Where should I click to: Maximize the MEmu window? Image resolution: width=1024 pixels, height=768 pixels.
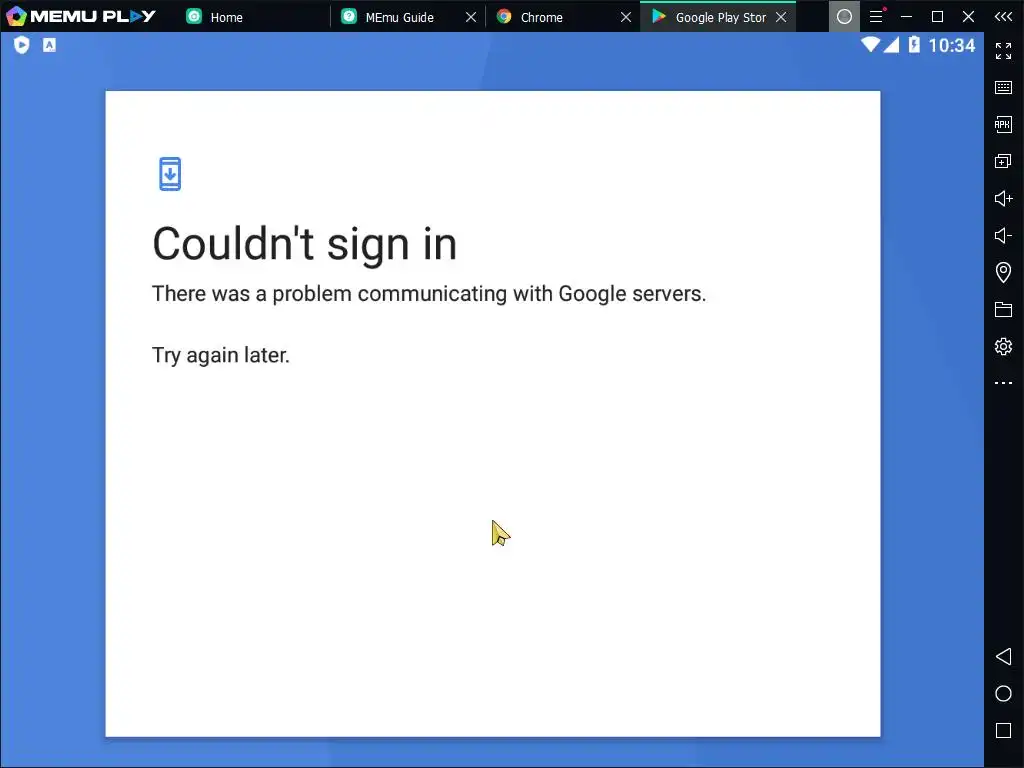[x=937, y=16]
